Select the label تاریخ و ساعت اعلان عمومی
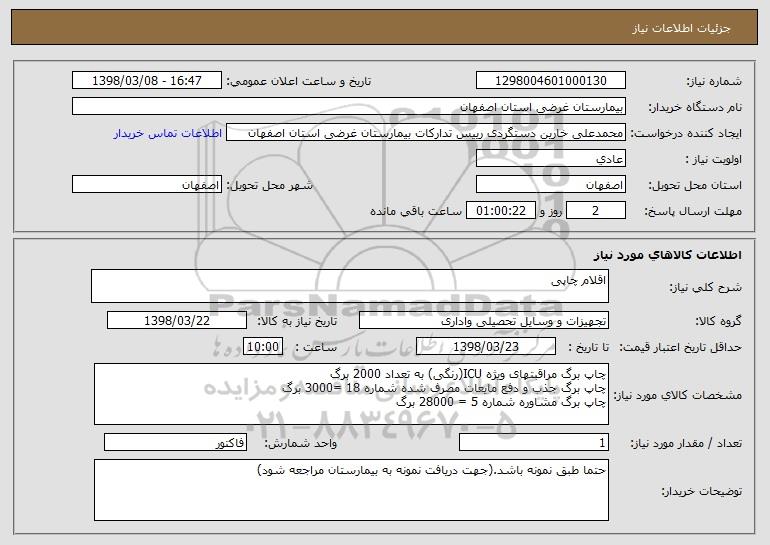770x545 pixels. point(299,81)
